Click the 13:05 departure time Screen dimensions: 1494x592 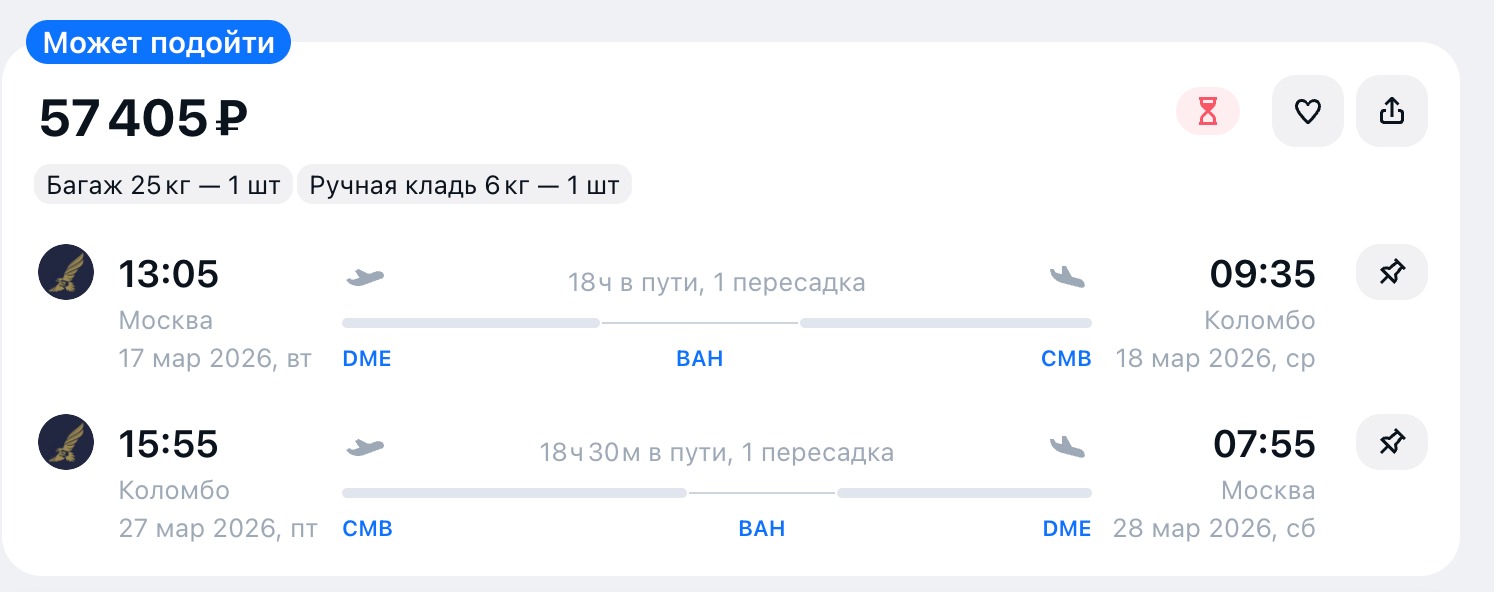(168, 273)
